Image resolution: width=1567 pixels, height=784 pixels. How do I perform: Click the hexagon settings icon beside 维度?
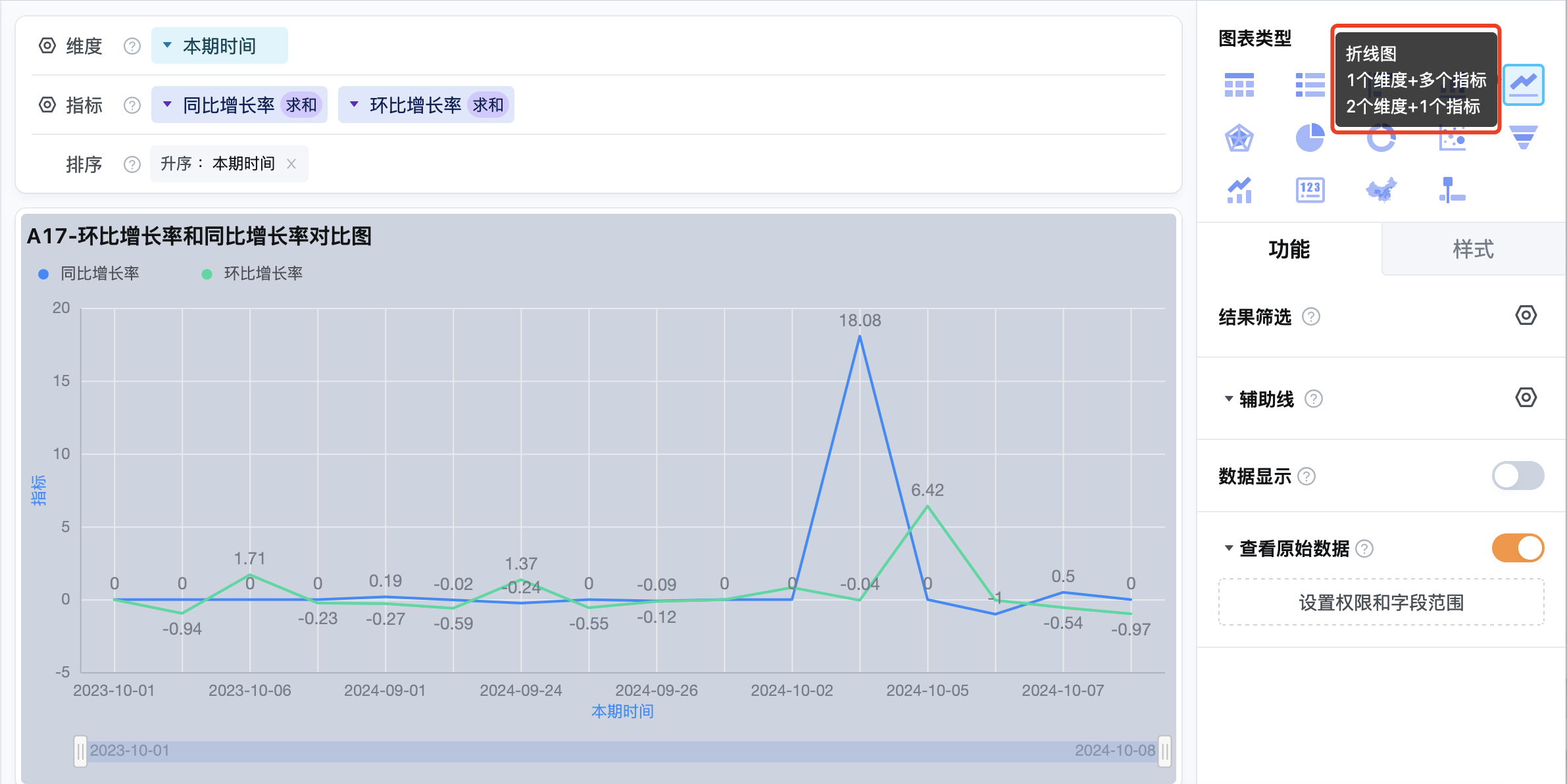click(x=47, y=46)
